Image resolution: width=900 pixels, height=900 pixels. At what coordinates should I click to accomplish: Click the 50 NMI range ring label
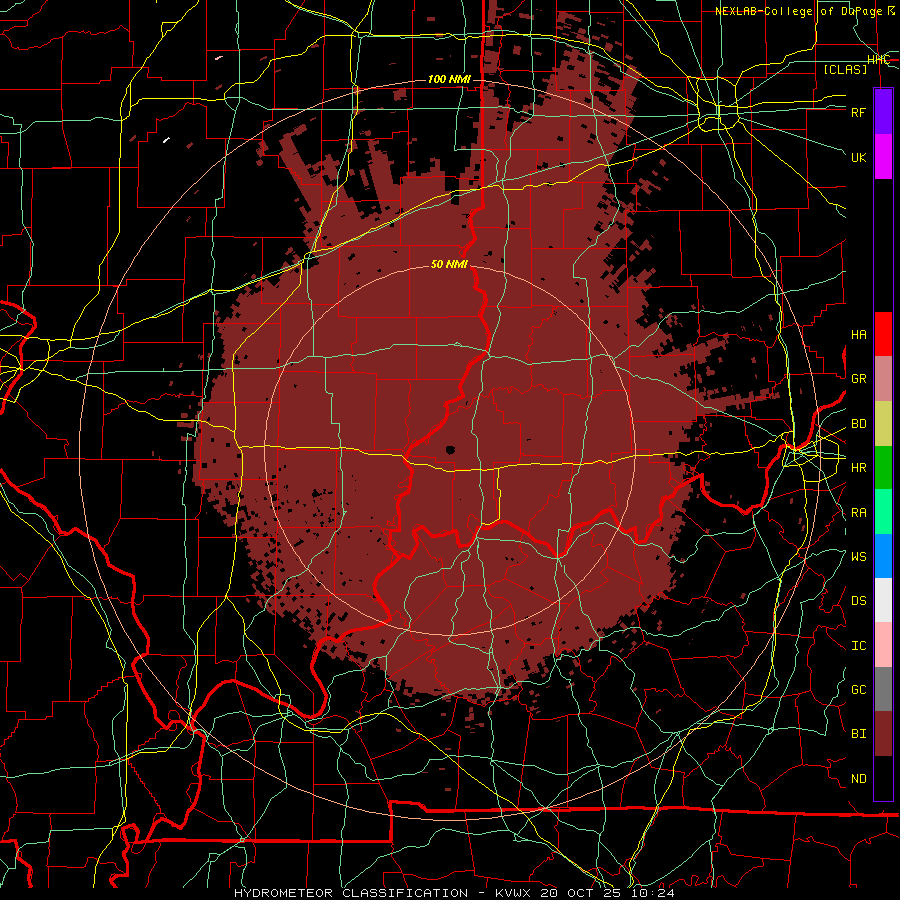coord(449,264)
